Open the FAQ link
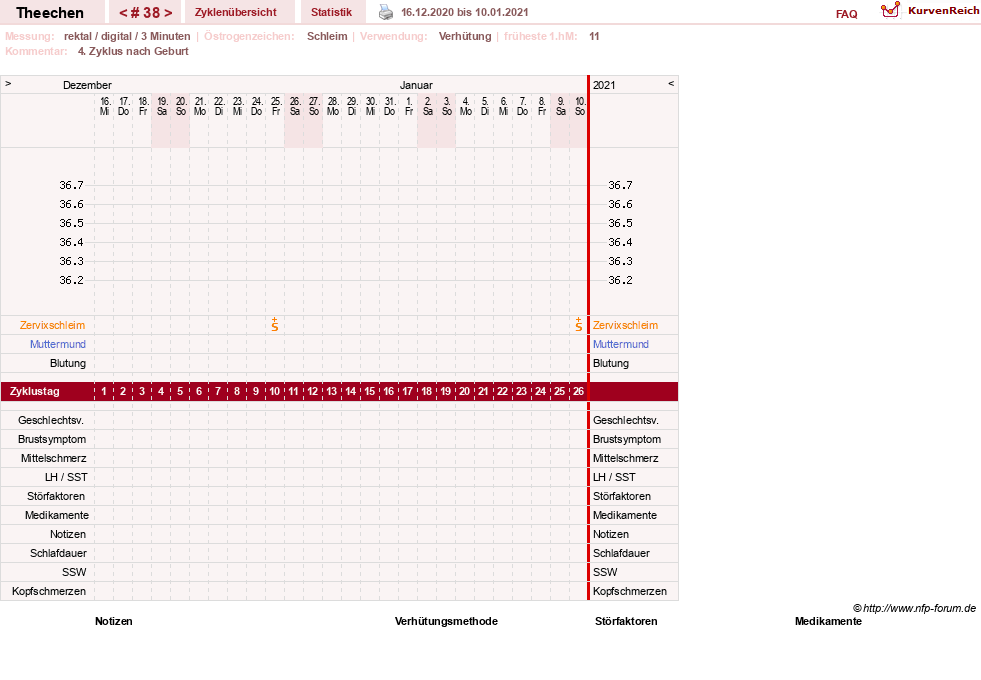The width and height of the screenshot is (981, 680). click(x=846, y=14)
